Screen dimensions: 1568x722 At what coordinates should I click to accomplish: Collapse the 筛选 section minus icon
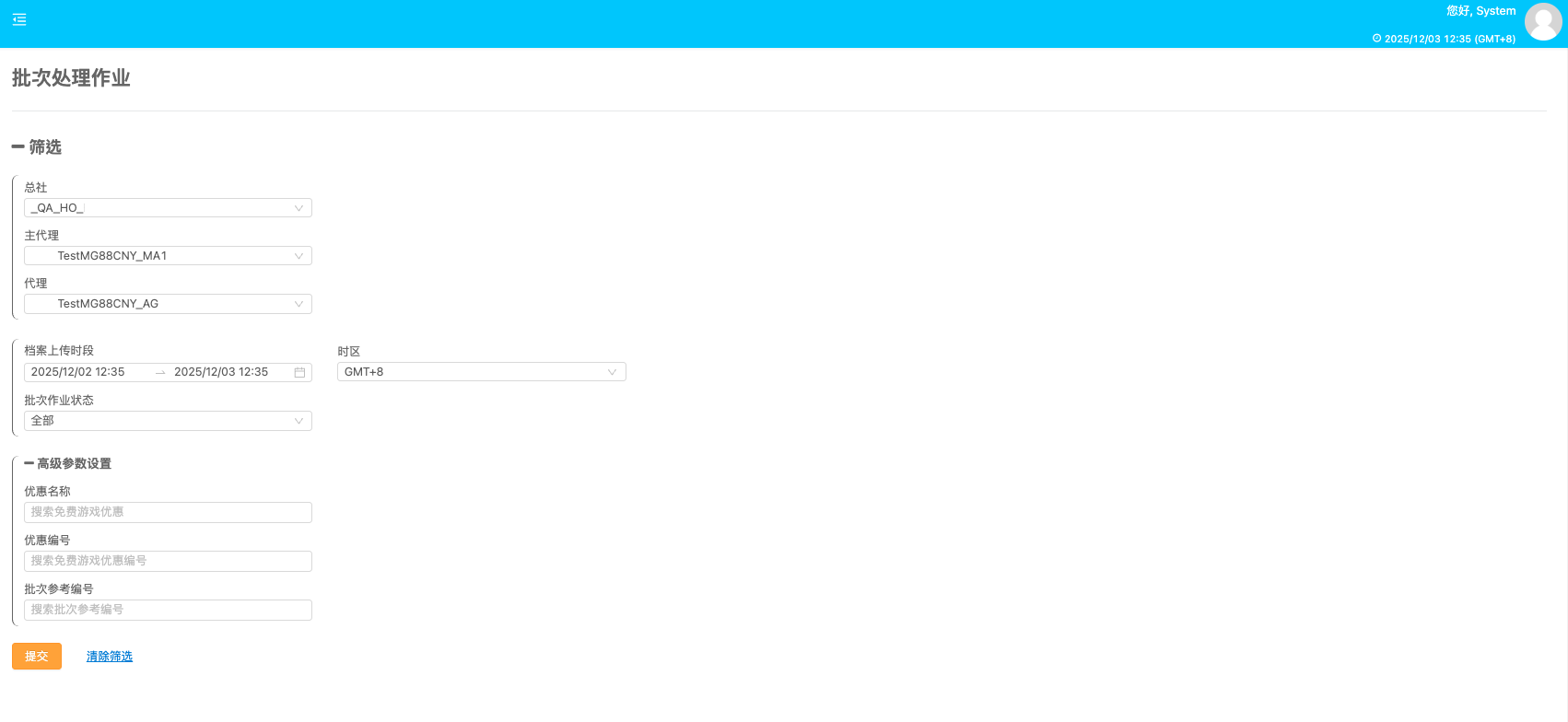[x=18, y=146]
